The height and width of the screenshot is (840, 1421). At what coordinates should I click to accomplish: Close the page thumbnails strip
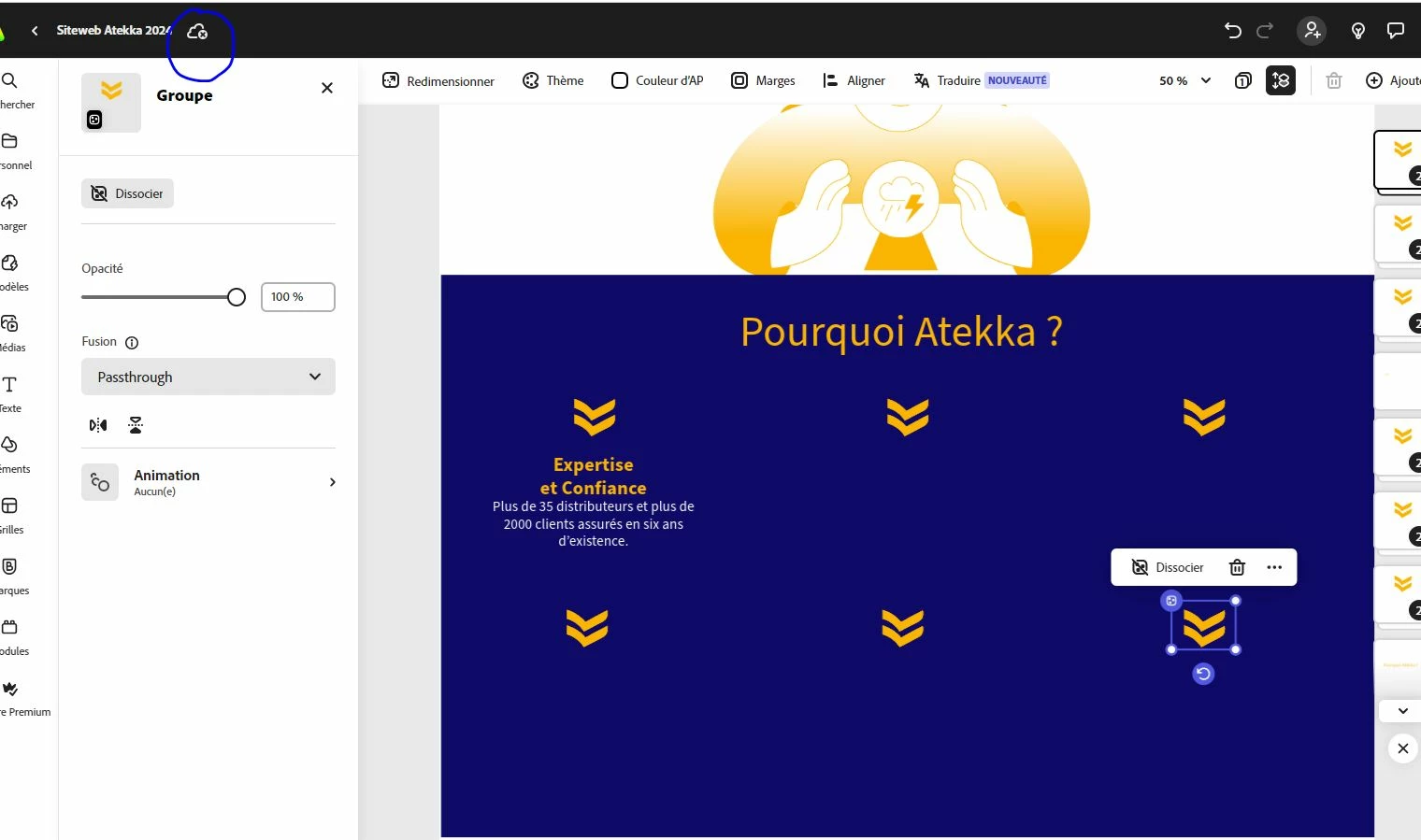click(x=1402, y=748)
